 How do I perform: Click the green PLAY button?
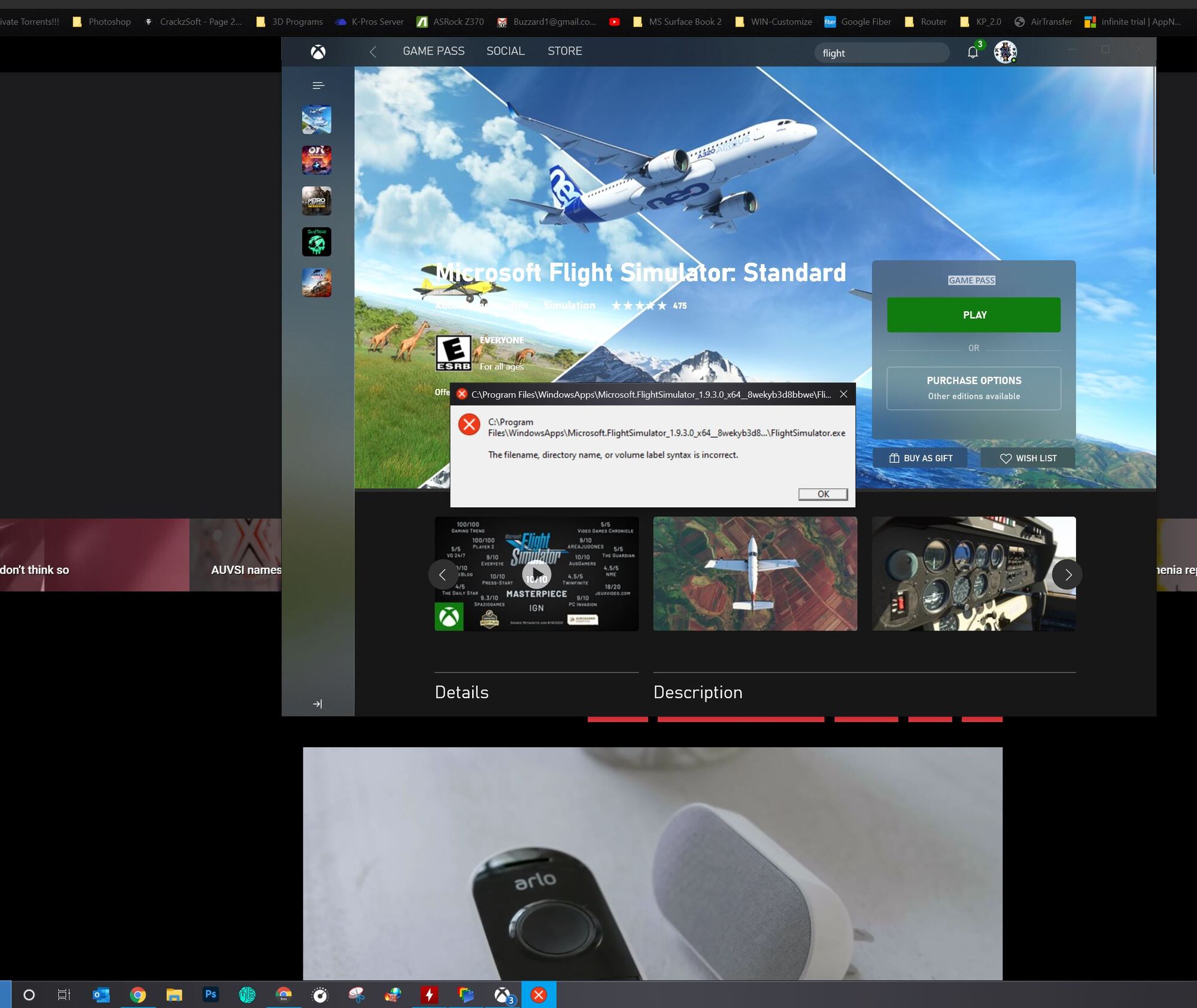coord(974,315)
